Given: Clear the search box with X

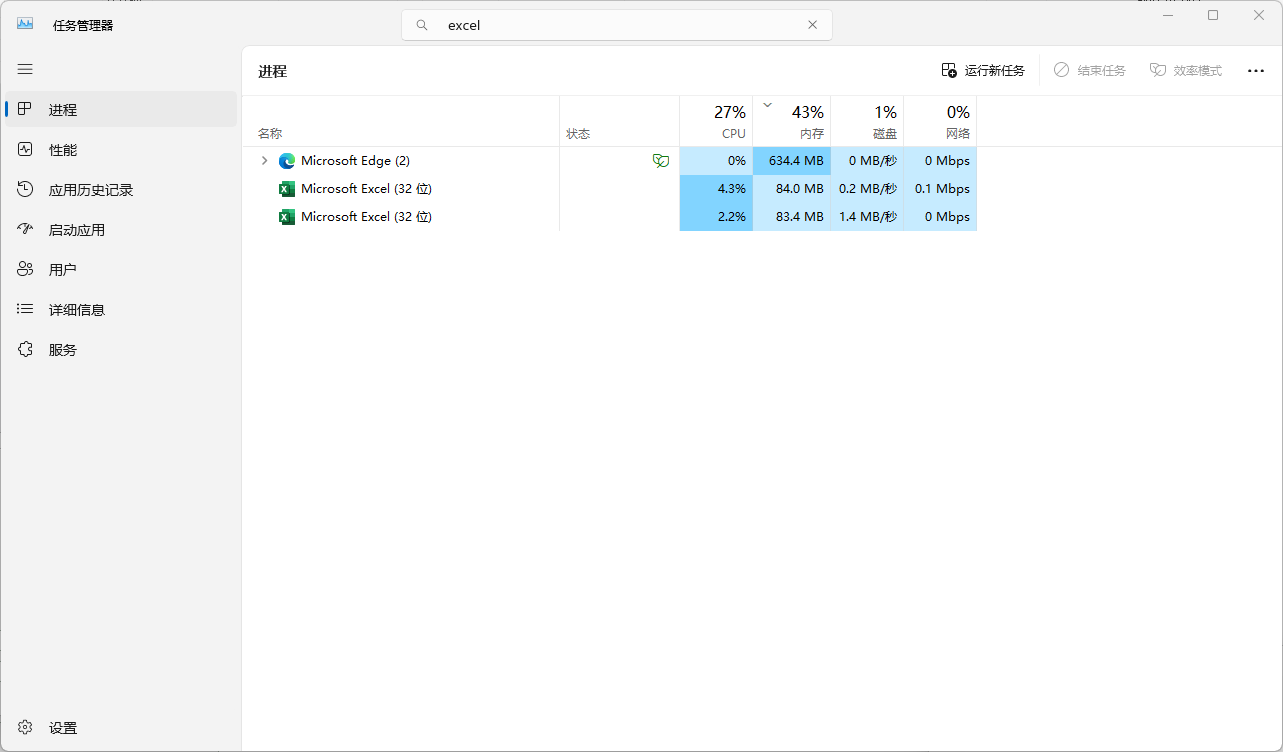Looking at the screenshot, I should coord(812,25).
